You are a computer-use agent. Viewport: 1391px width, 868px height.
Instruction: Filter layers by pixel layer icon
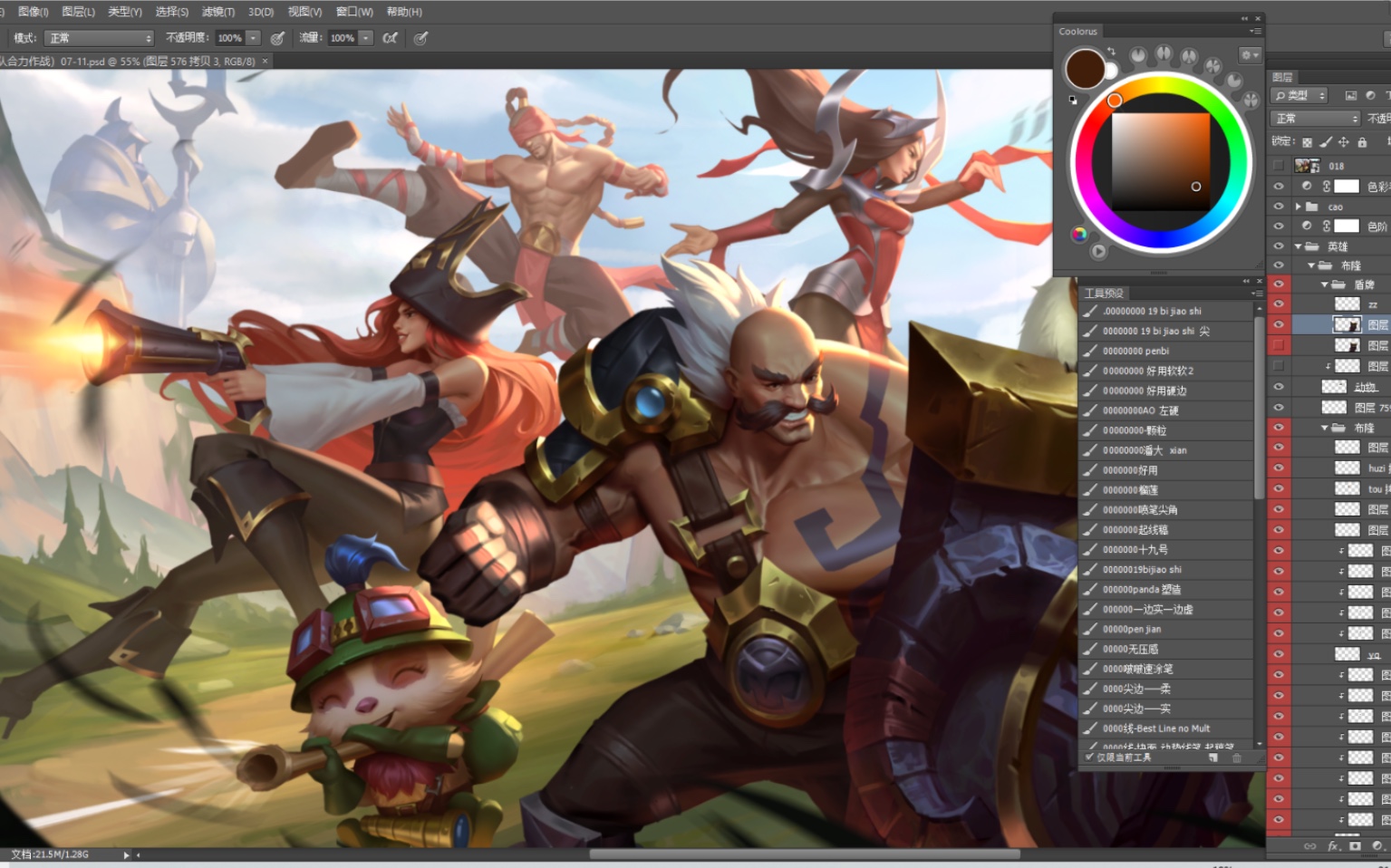pyautogui.click(x=1350, y=95)
